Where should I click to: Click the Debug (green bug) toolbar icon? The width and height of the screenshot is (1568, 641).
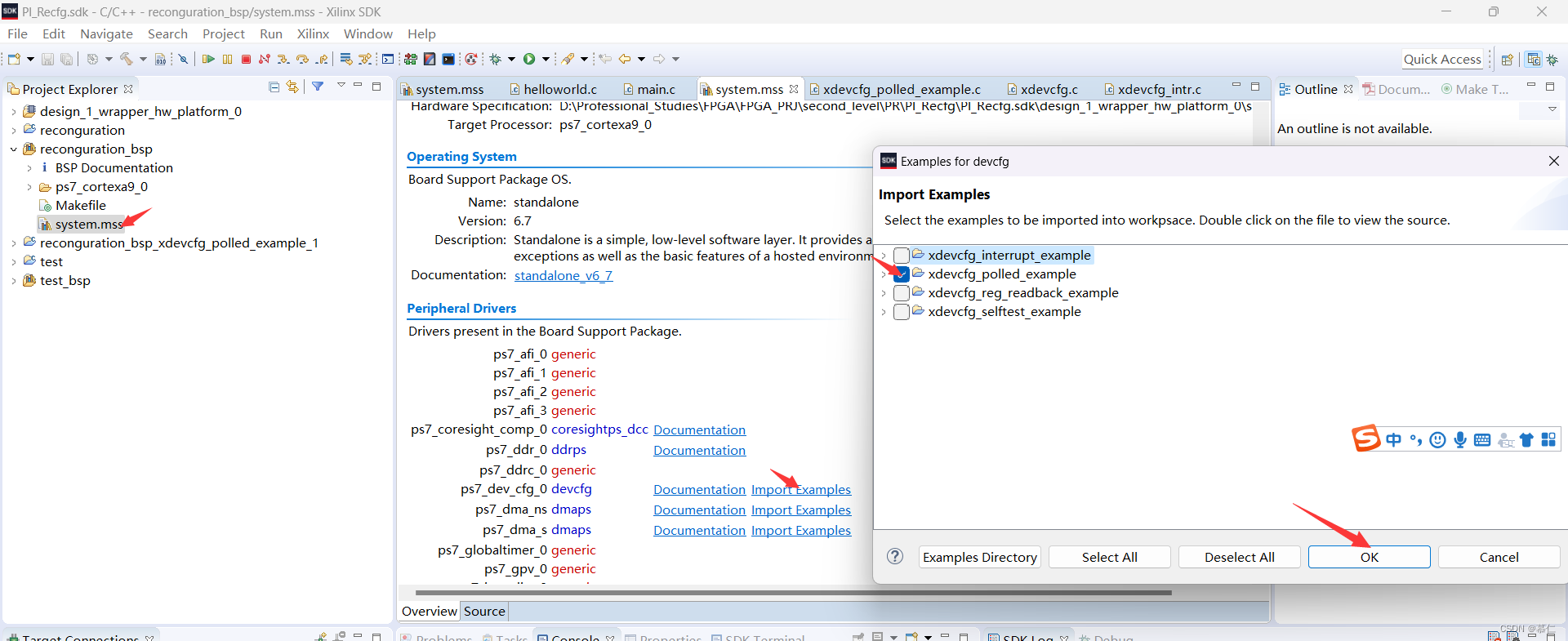[x=495, y=59]
